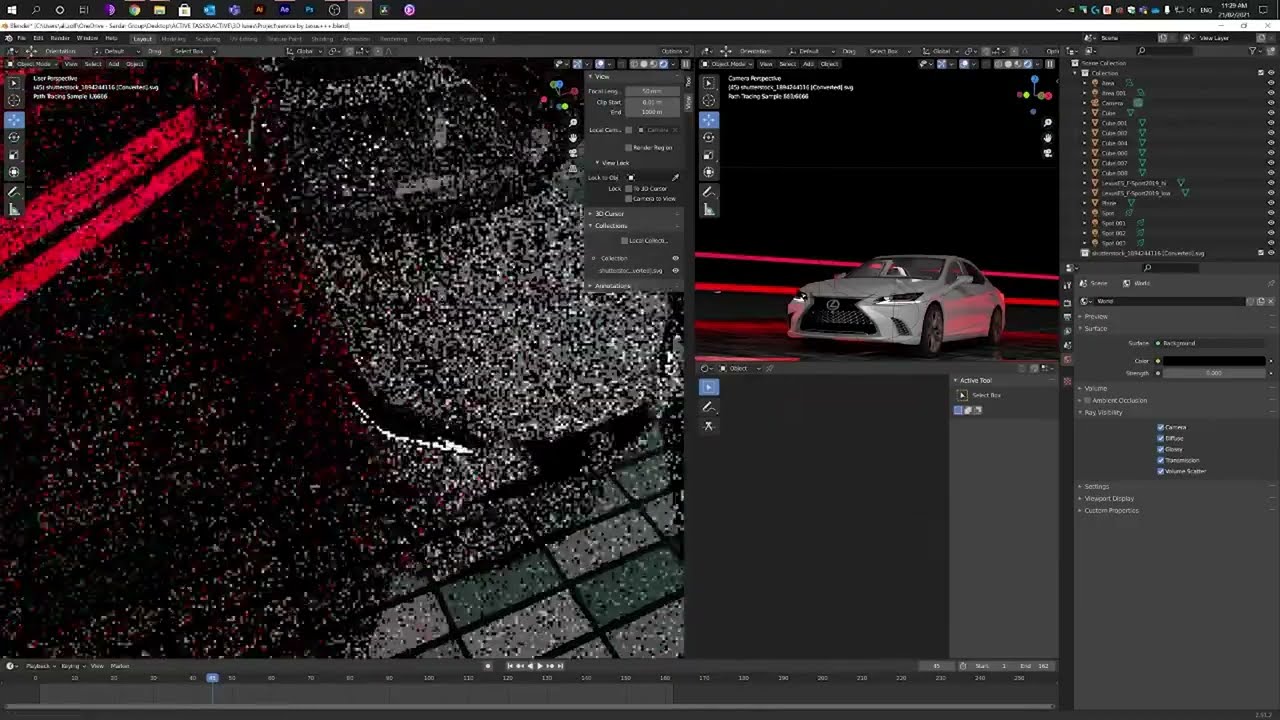Image resolution: width=1280 pixels, height=720 pixels.
Task: Click the zoom magnifier icon in left viewport
Action: click(x=573, y=123)
